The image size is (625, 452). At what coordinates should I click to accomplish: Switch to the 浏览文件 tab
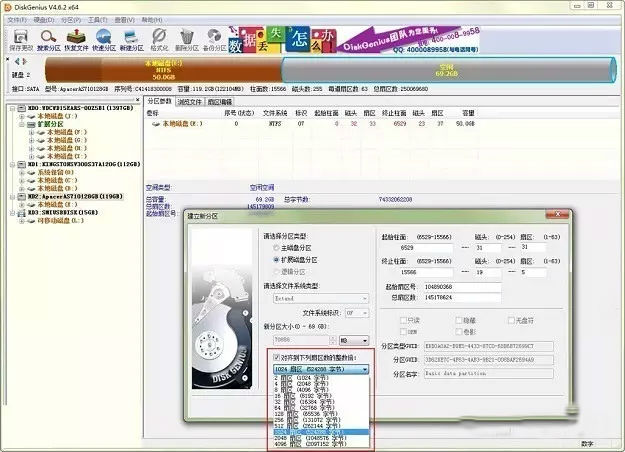pyautogui.click(x=190, y=102)
